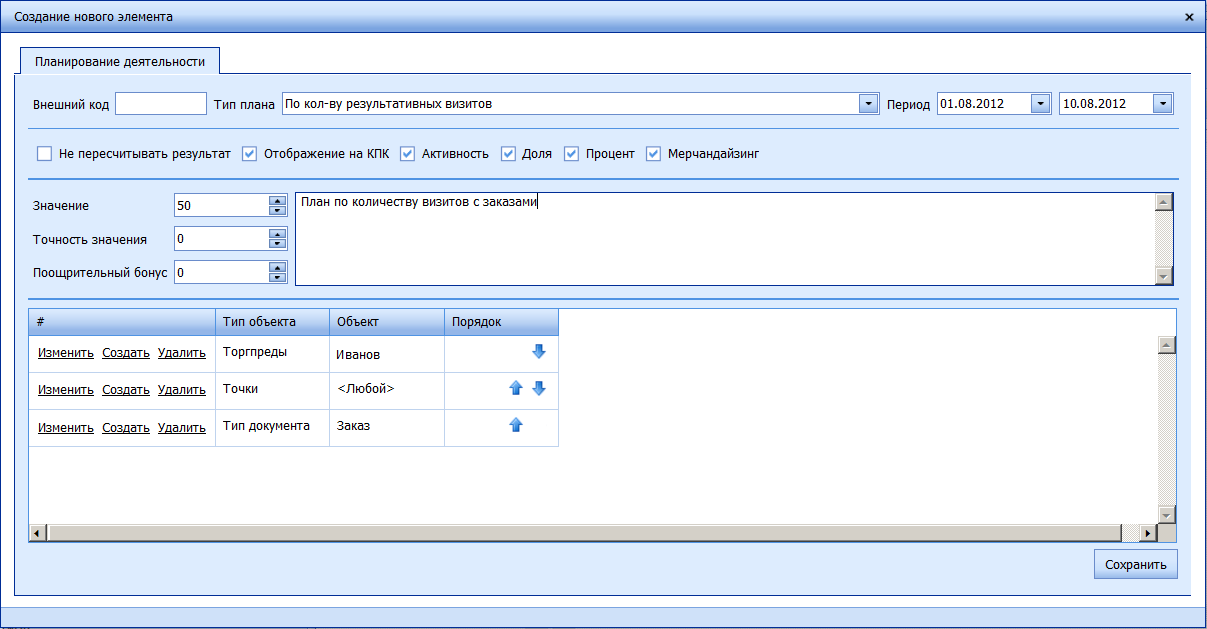Screen dimensions: 1207x629
Task: Move Точки row up with arrow
Action: [x=516, y=389]
